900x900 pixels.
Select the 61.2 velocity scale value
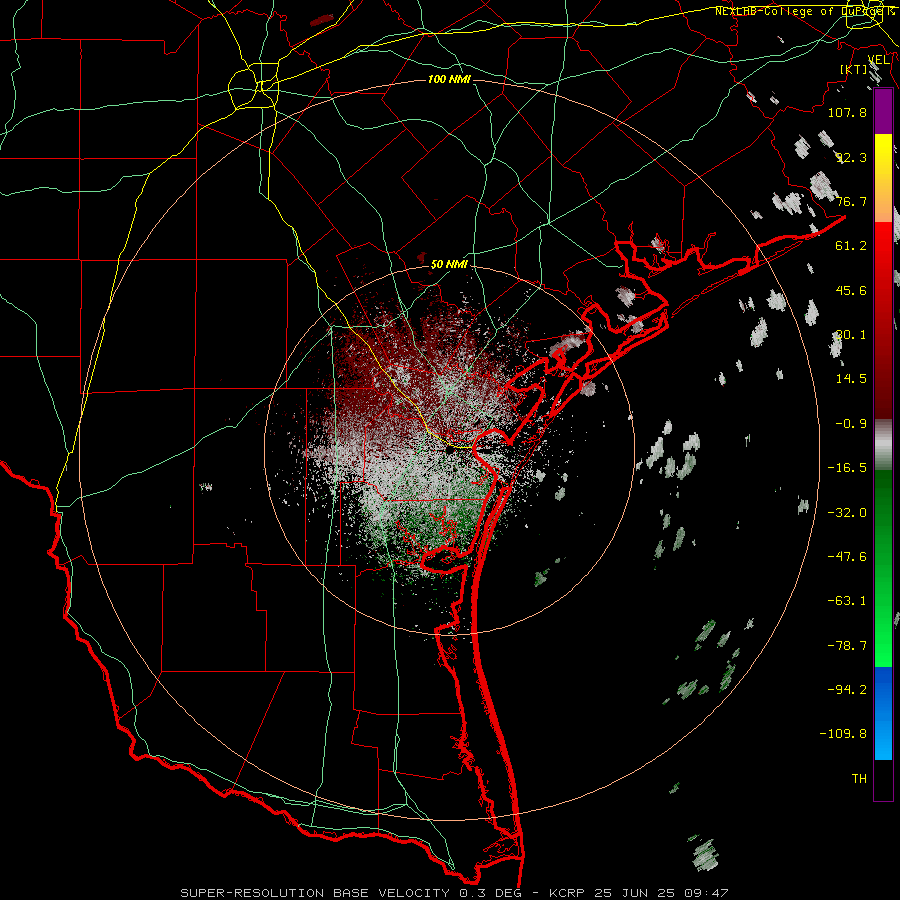tap(851, 246)
